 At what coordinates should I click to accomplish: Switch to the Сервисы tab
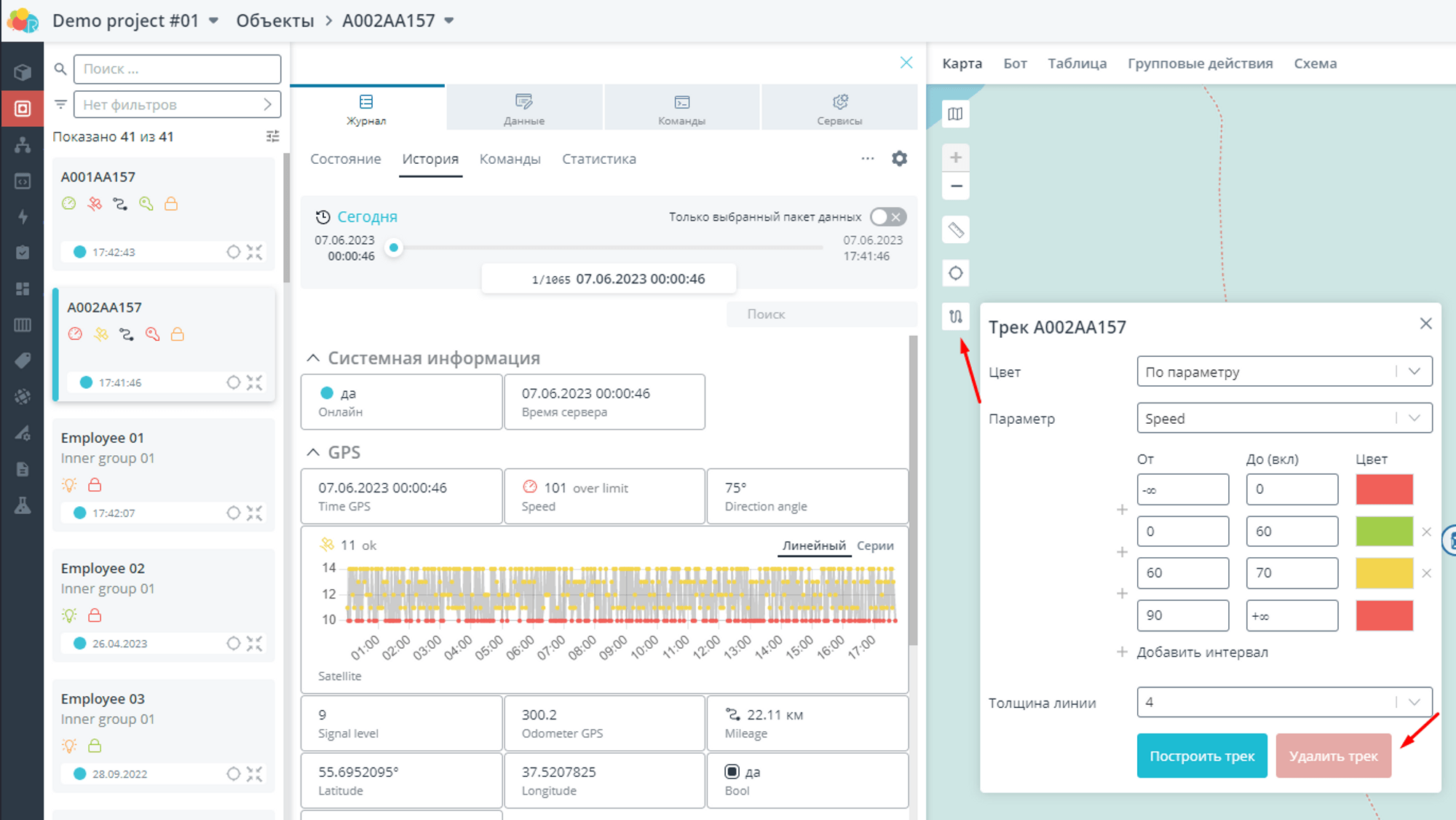[839, 109]
